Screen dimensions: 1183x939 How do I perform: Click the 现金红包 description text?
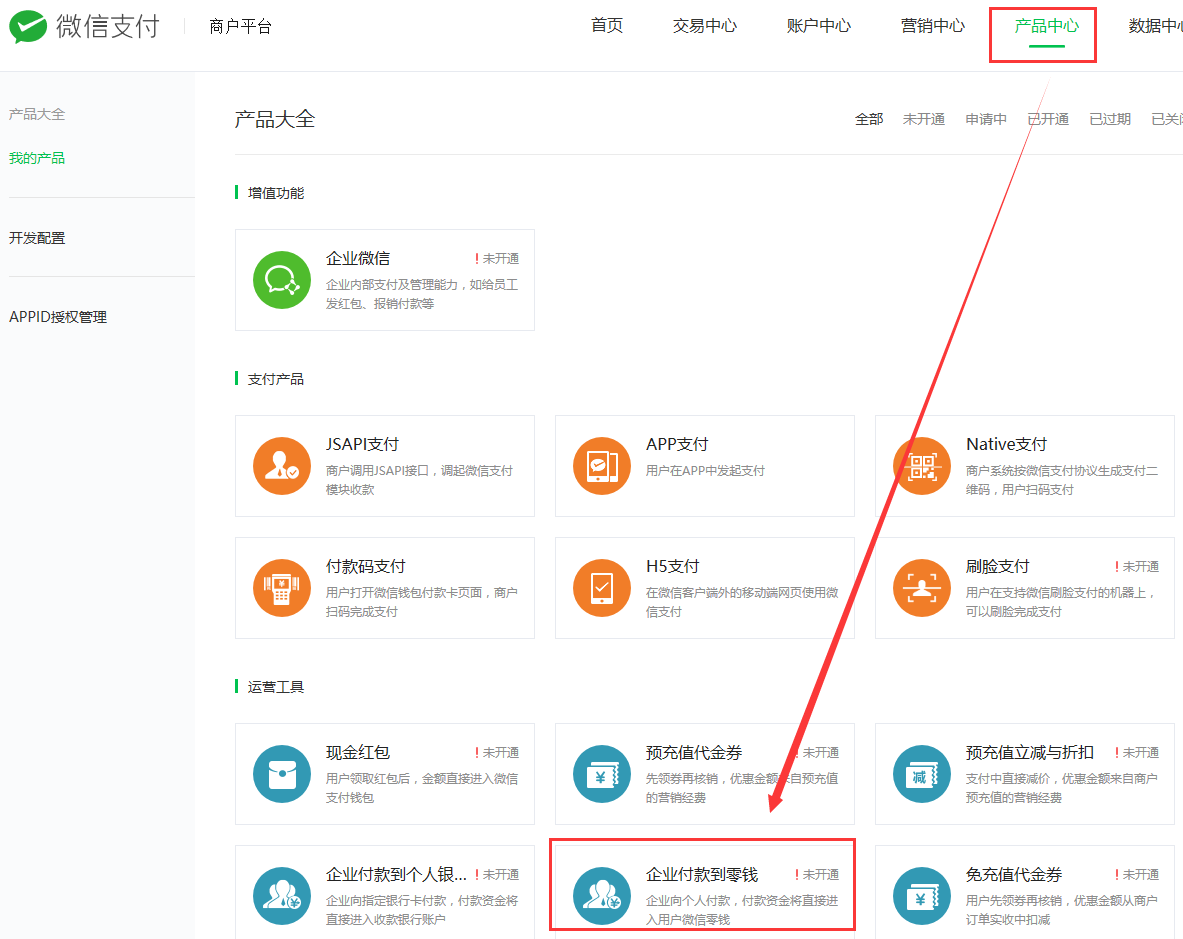422,788
